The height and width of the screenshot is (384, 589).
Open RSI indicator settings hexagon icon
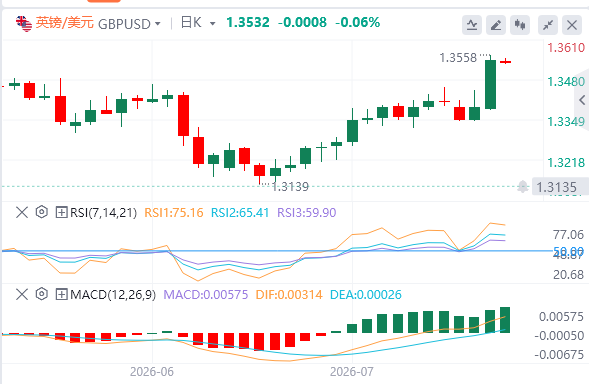pyautogui.click(x=42, y=212)
